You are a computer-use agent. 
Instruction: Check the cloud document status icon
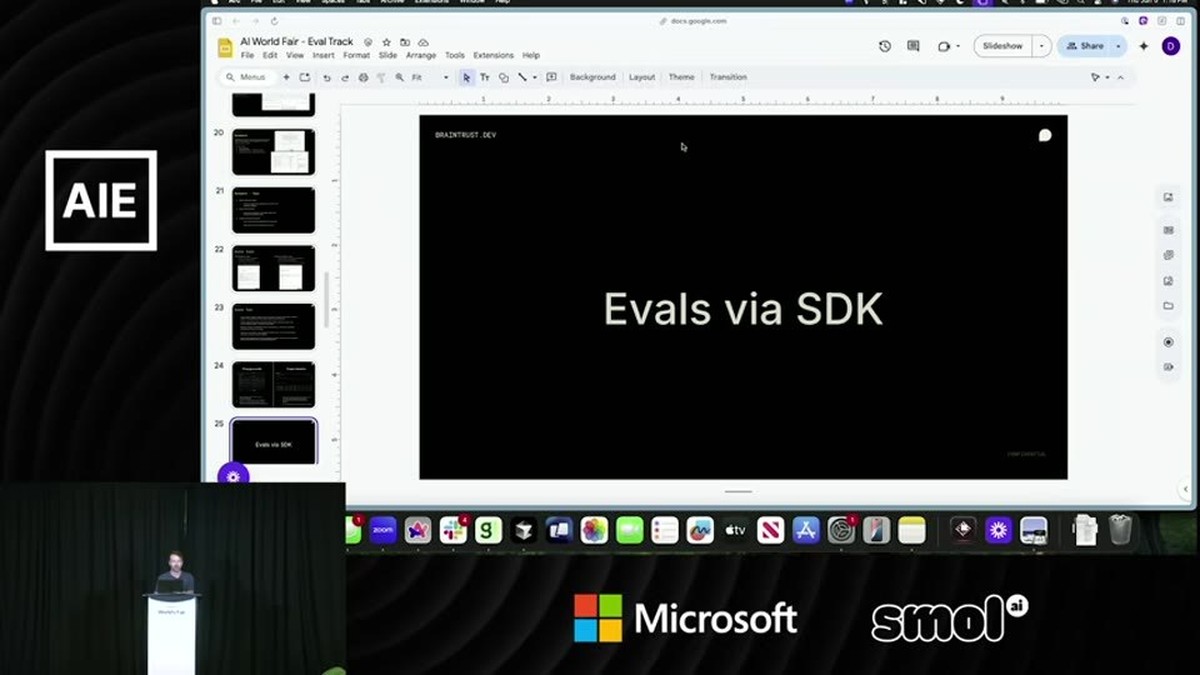(423, 42)
